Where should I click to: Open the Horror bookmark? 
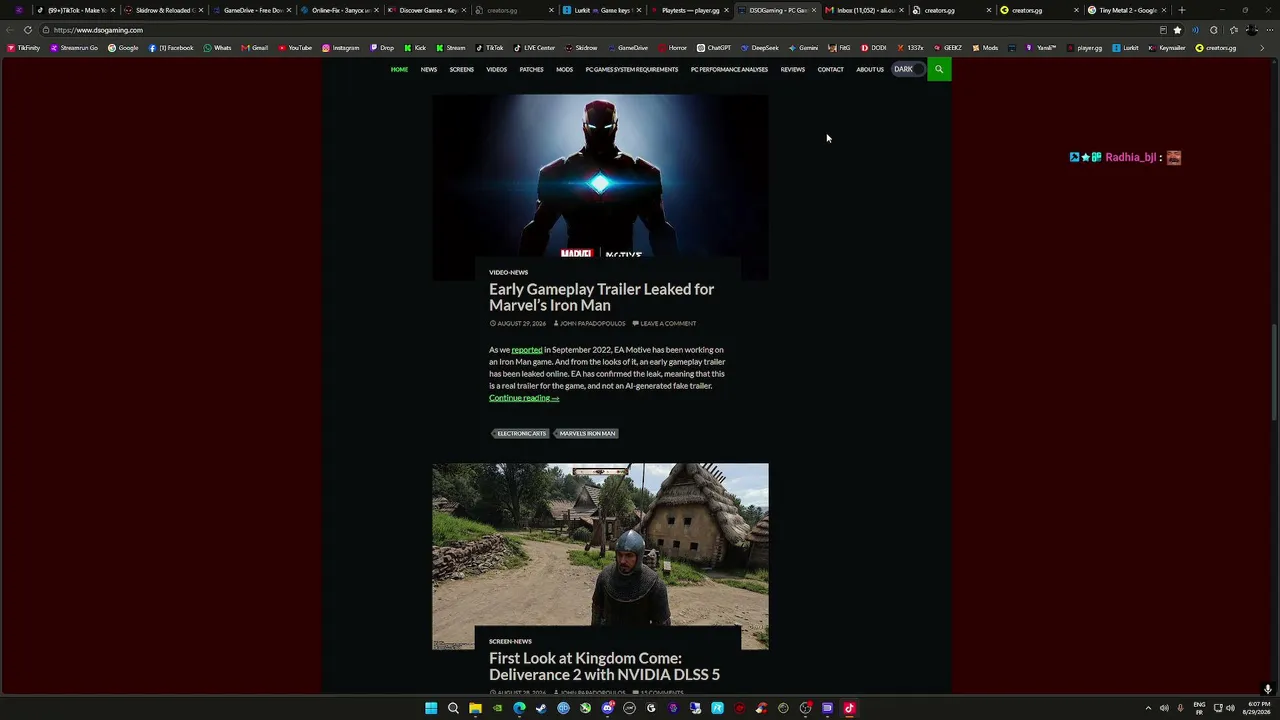[x=673, y=48]
